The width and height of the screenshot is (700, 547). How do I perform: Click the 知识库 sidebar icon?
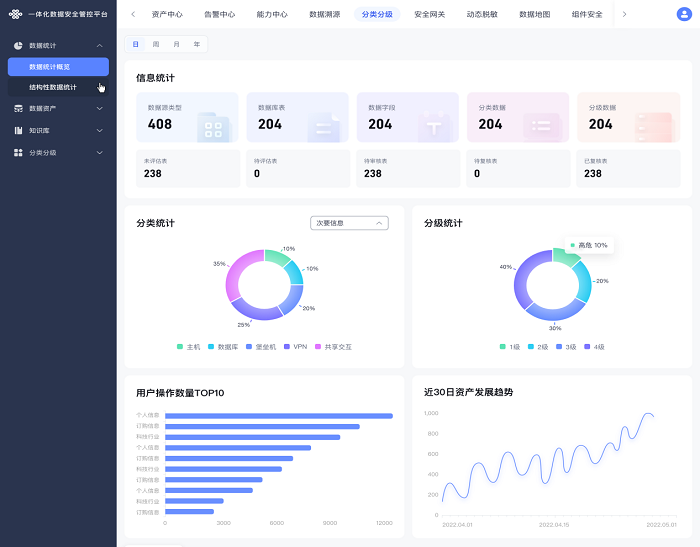click(x=18, y=130)
